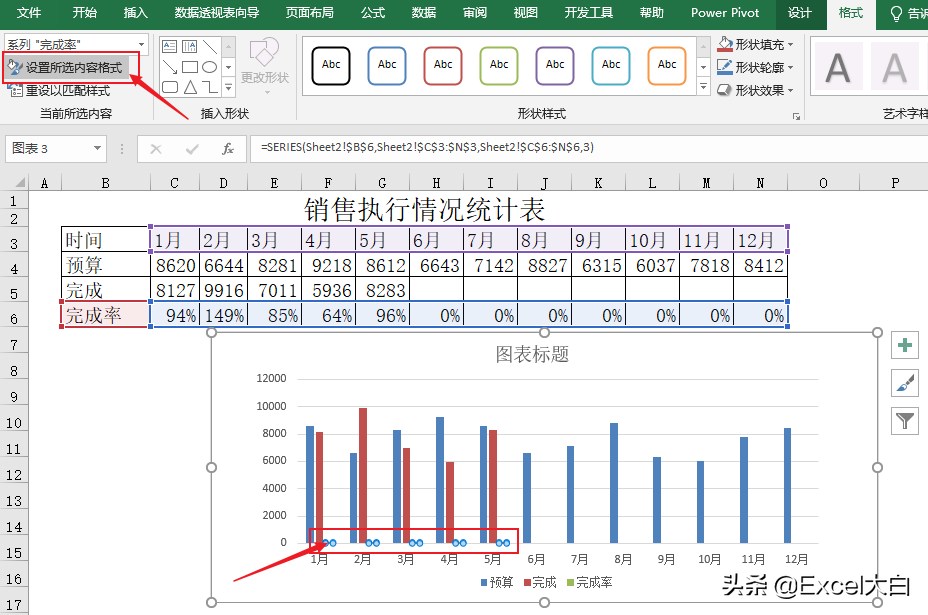Open the 形状效果 dropdown arrow
This screenshot has width=928, height=615.
(790, 91)
